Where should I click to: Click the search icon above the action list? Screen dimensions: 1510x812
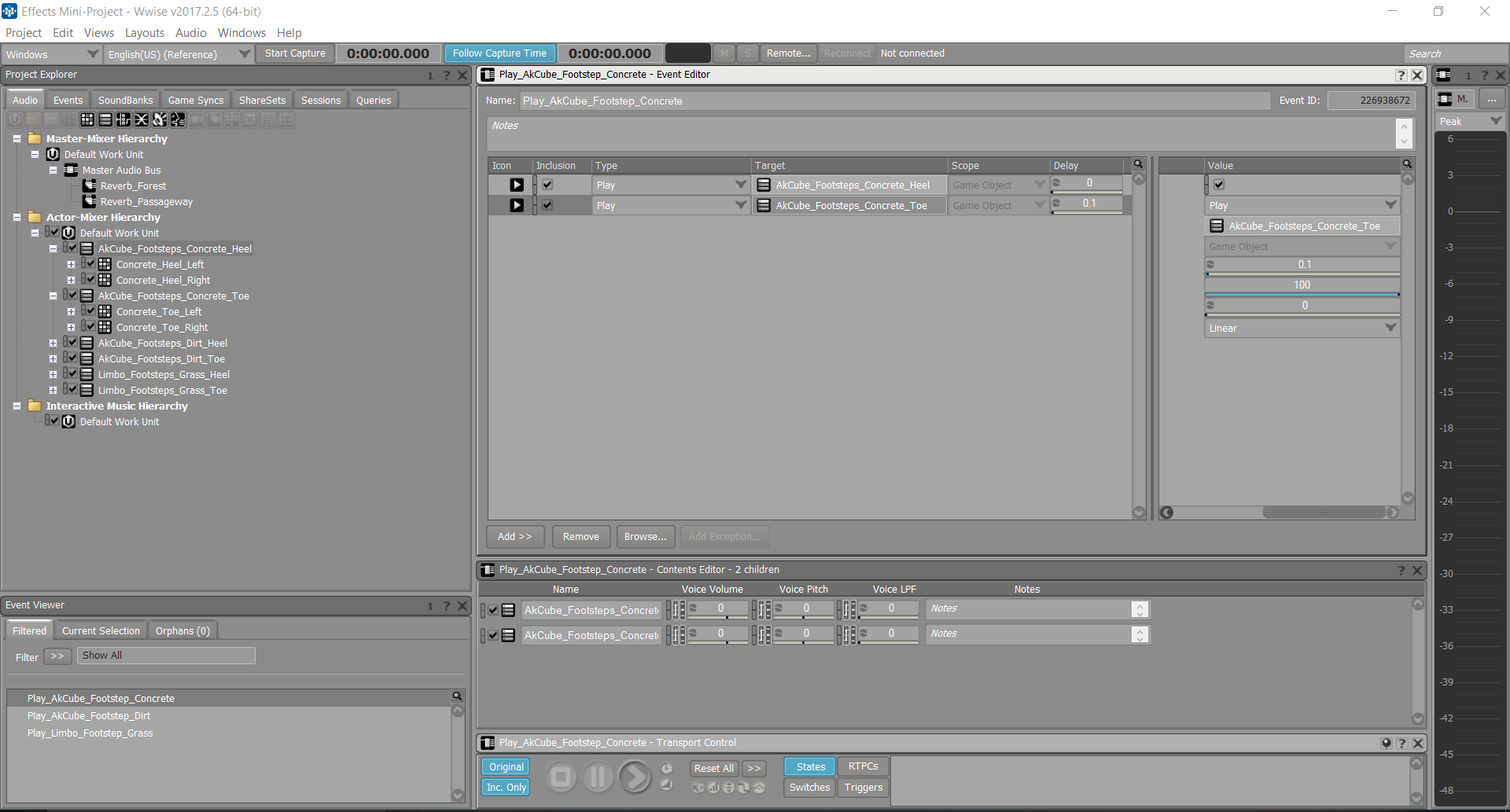pyautogui.click(x=1138, y=164)
